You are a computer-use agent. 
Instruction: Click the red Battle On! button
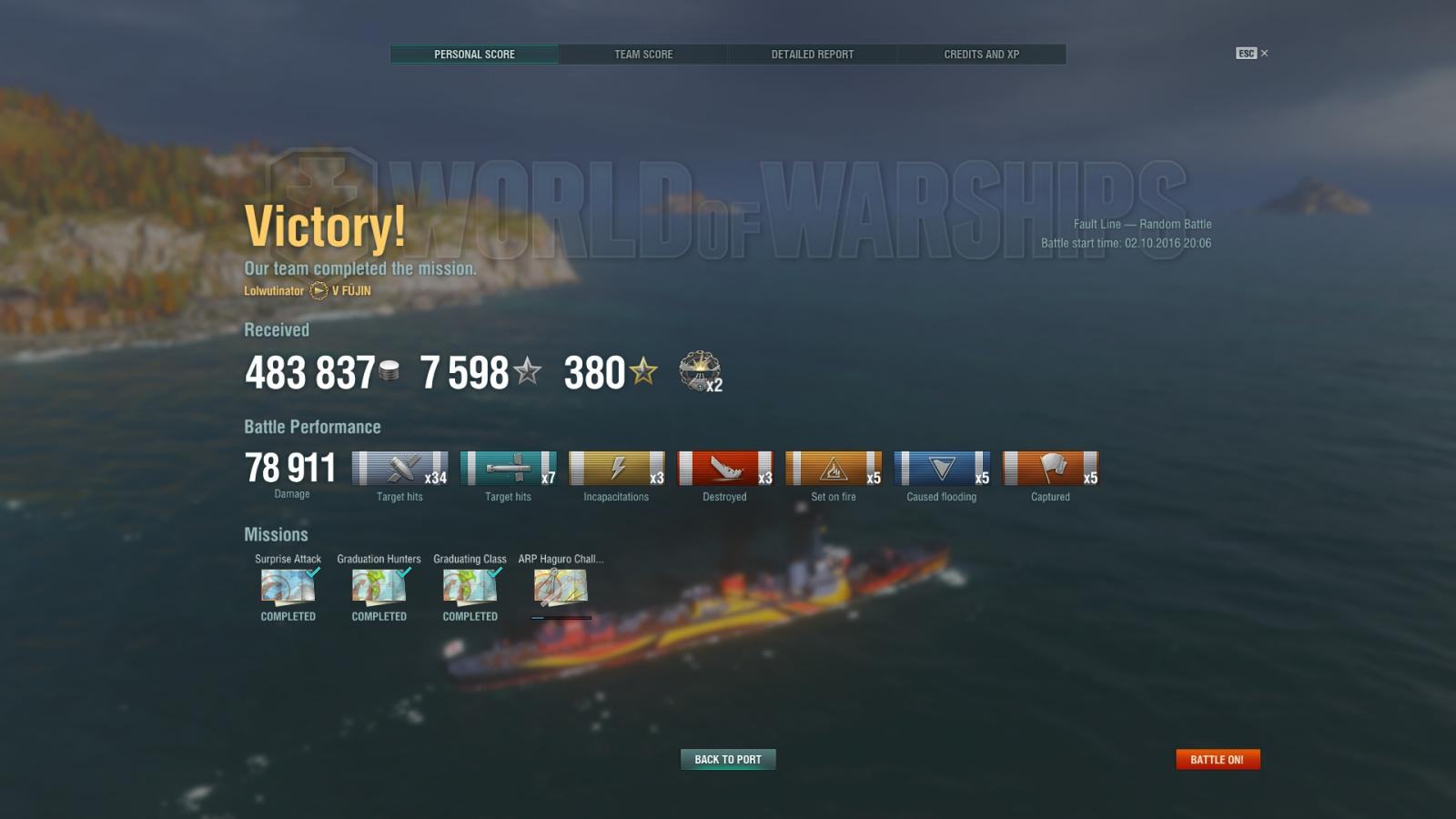pos(1218,760)
